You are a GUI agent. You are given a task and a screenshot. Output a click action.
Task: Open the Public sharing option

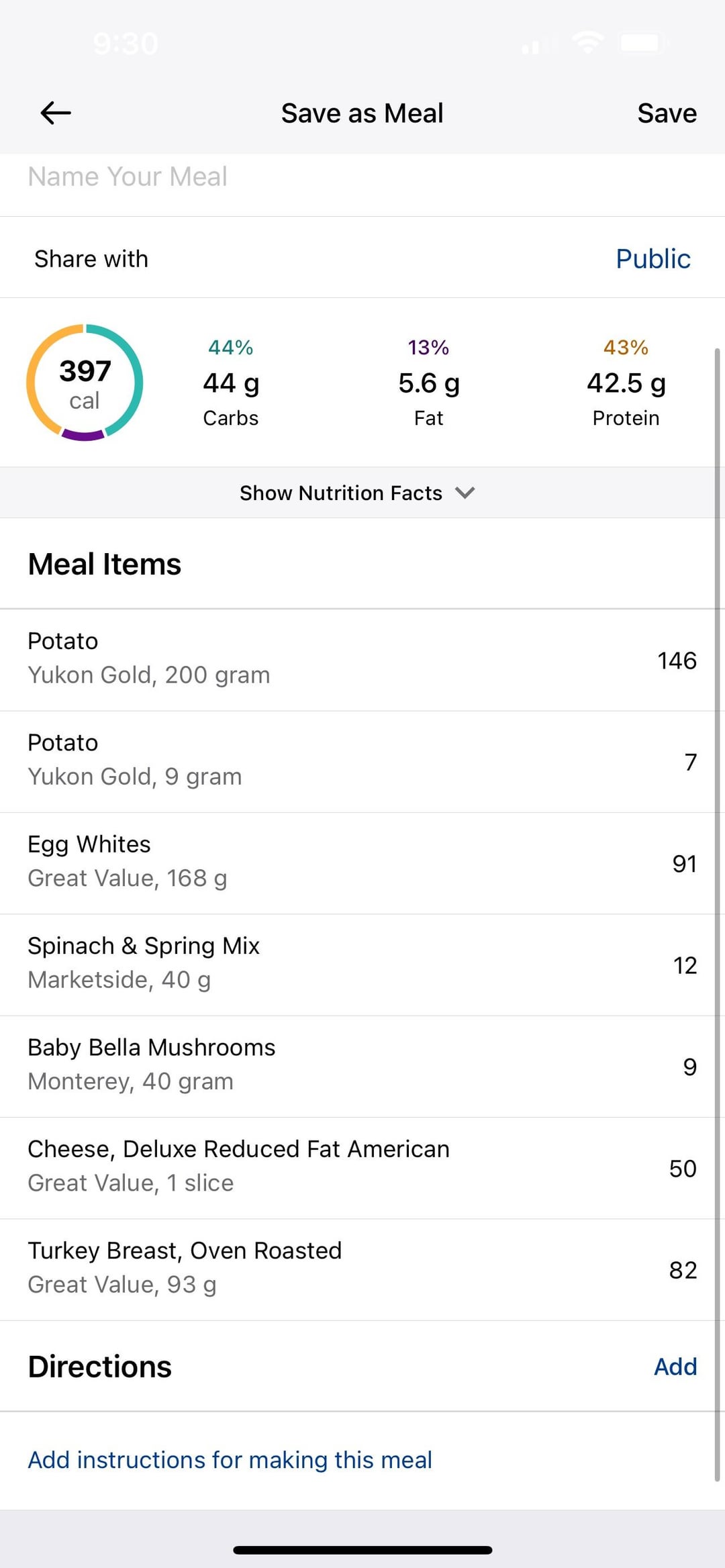pyautogui.click(x=652, y=258)
